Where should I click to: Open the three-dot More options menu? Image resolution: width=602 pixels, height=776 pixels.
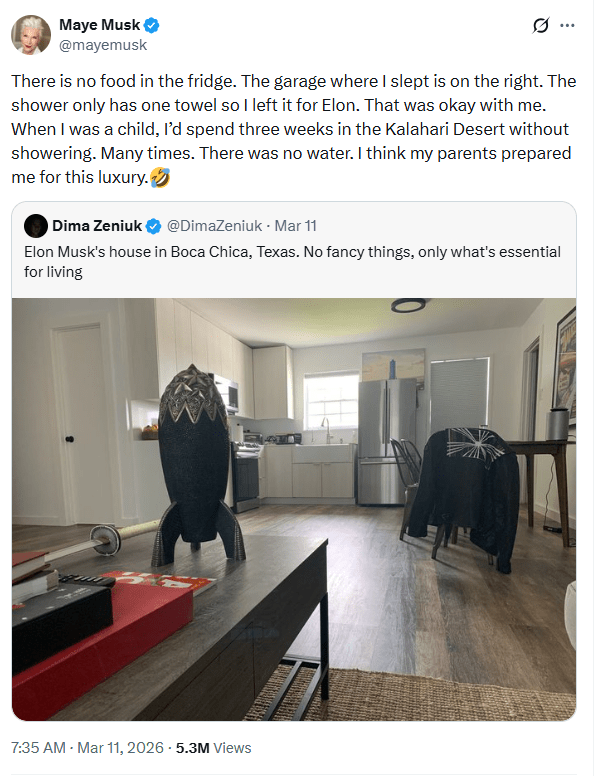click(567, 25)
